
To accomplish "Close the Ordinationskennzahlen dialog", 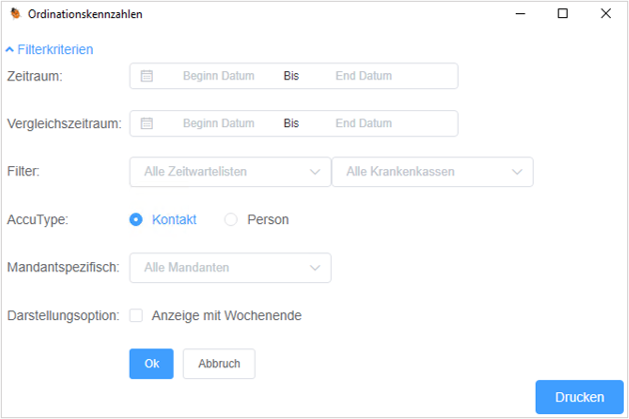I will [x=606, y=14].
